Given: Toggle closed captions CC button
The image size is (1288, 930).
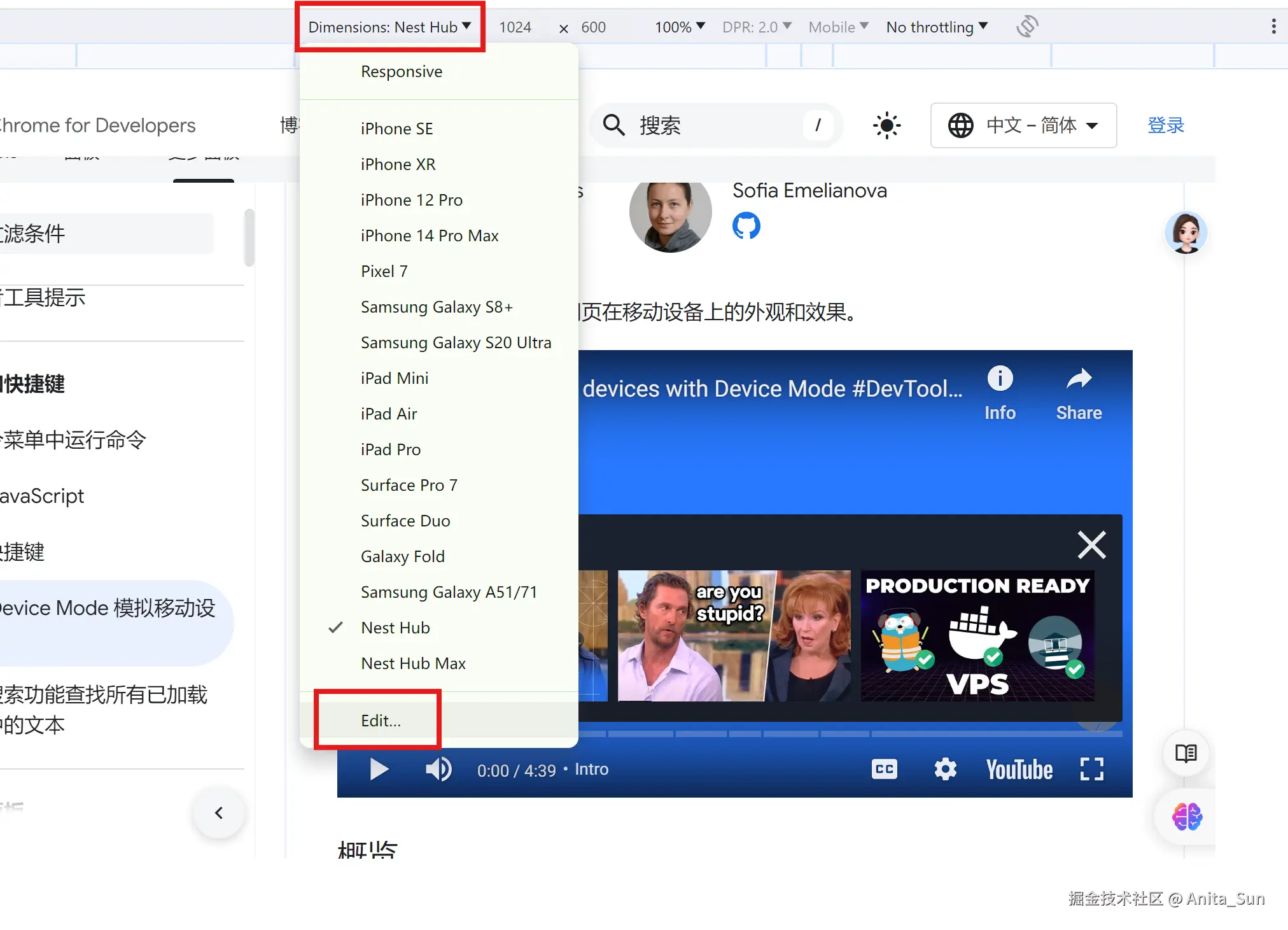Looking at the screenshot, I should click(x=884, y=770).
